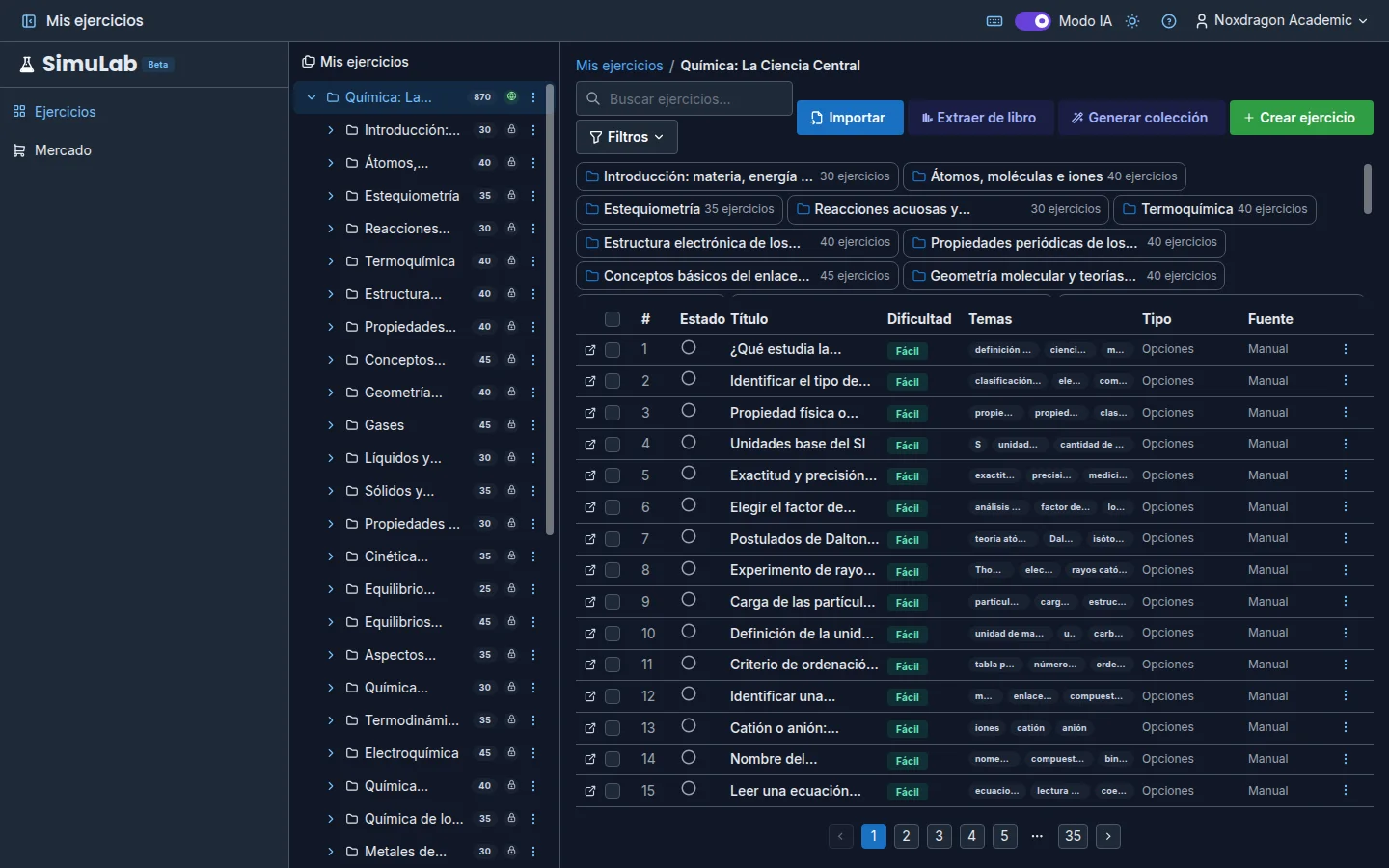Click the tree panel vertical scrollbar

(550, 309)
